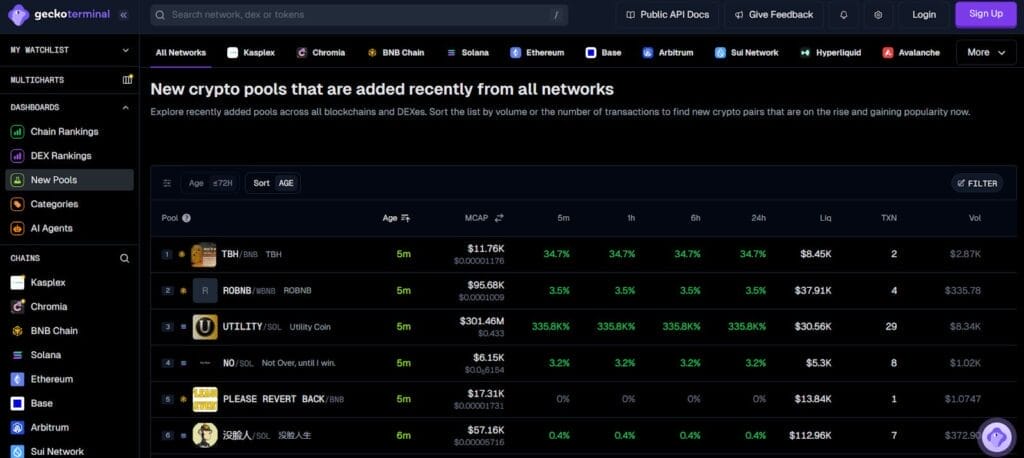Collapse the My Watchlist section

[x=125, y=50]
